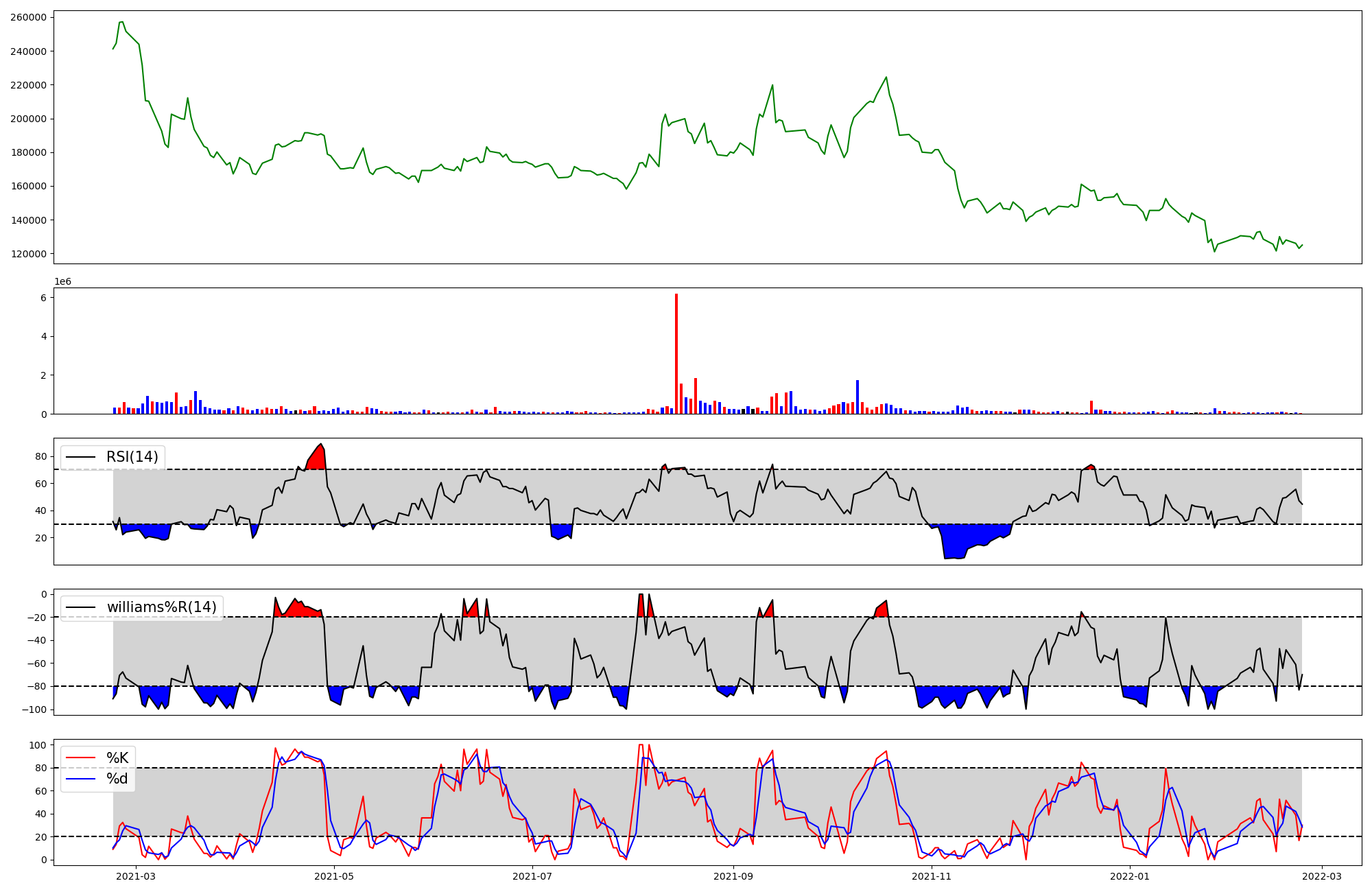Viewport: 1372px width, 892px height.
Task: Click the 2021-11 x-axis date label
Action: pyautogui.click(x=932, y=876)
